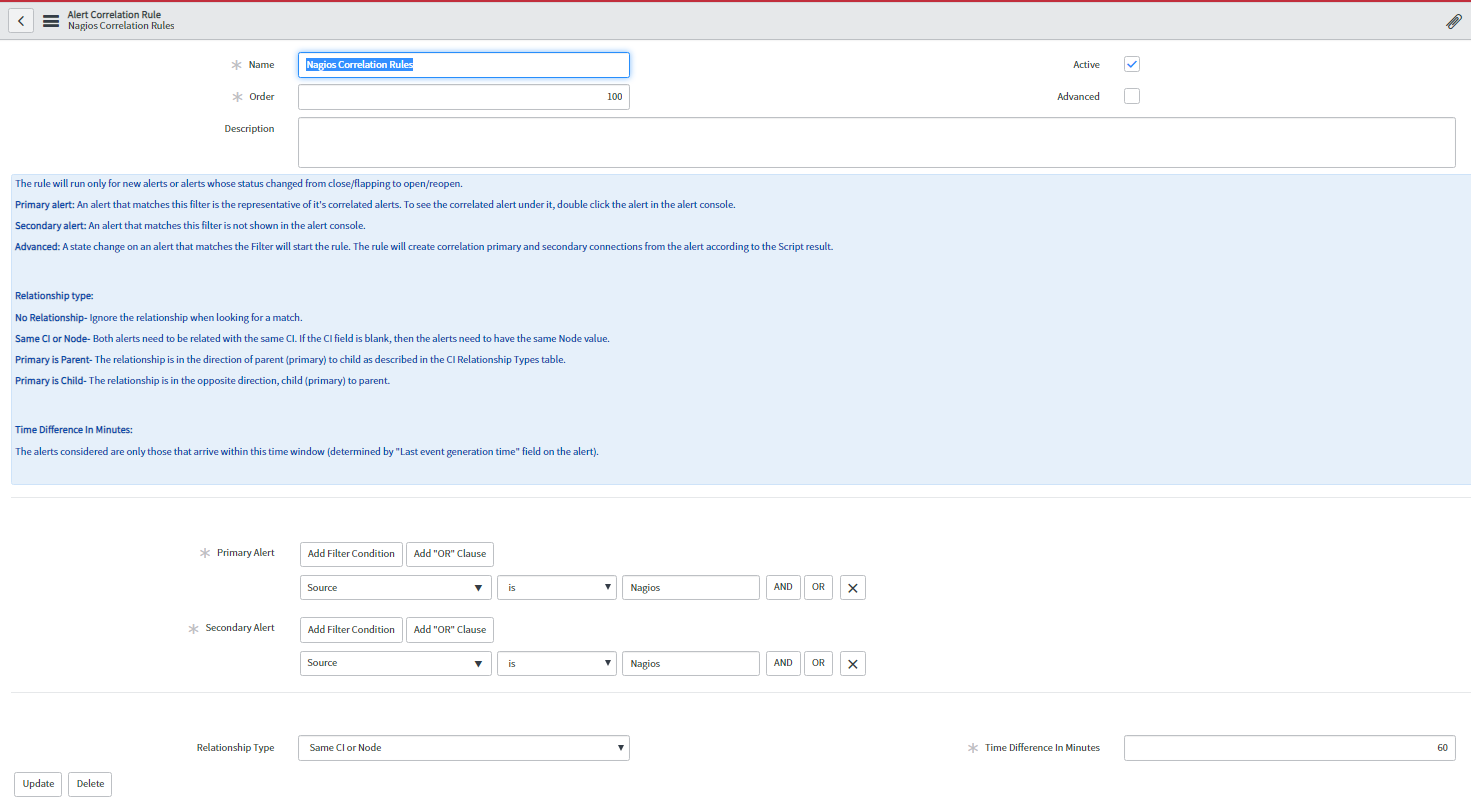Viewport: 1471px width, 802px height.
Task: Click the 'Relationship type:' help heading
Action: pos(54,296)
